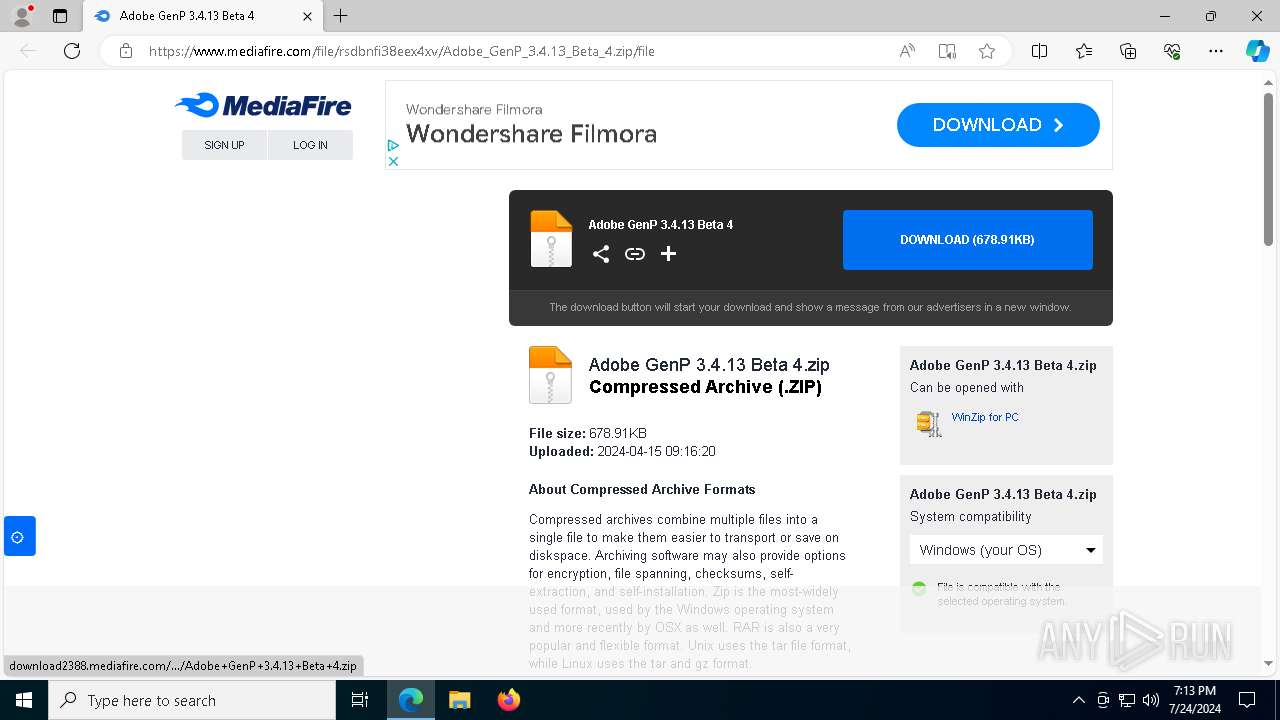Add page to favorites star
The width and height of the screenshot is (1280, 720).
(x=987, y=51)
